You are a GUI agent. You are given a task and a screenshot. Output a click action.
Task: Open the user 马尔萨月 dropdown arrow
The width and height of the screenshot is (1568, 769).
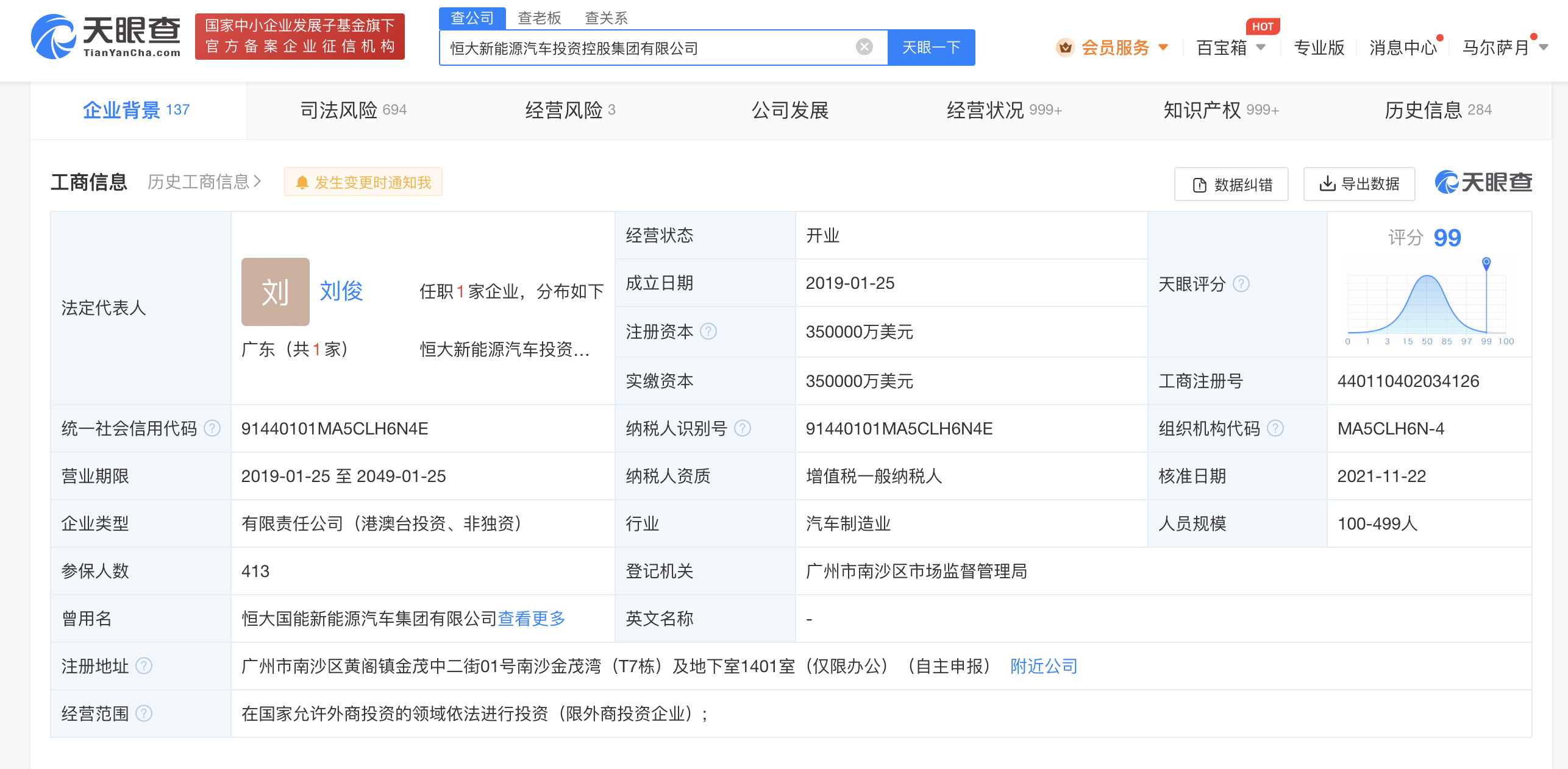1544,47
